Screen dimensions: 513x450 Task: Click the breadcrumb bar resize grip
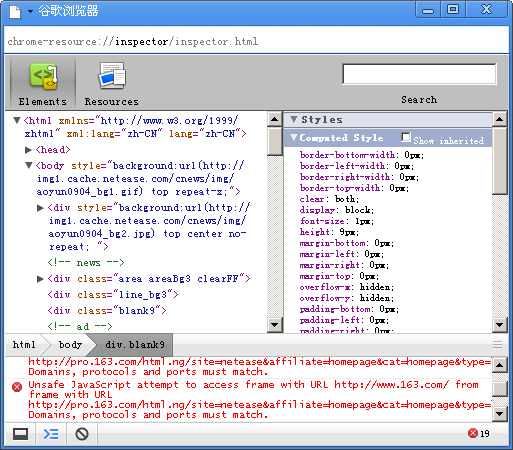[497, 345]
